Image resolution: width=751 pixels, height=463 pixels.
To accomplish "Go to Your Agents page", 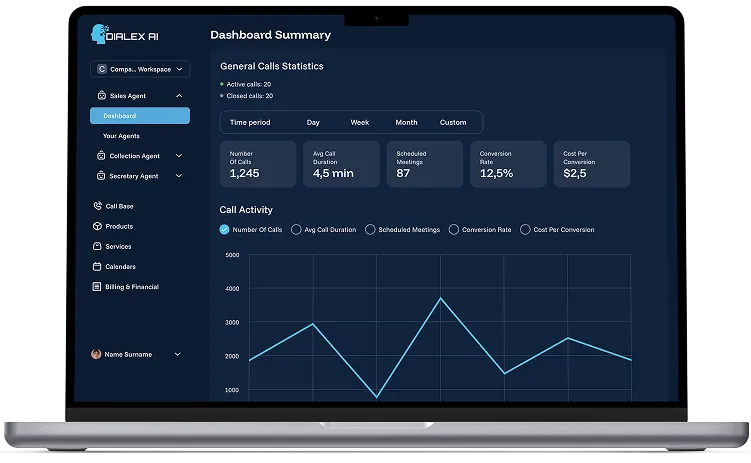I will [121, 136].
